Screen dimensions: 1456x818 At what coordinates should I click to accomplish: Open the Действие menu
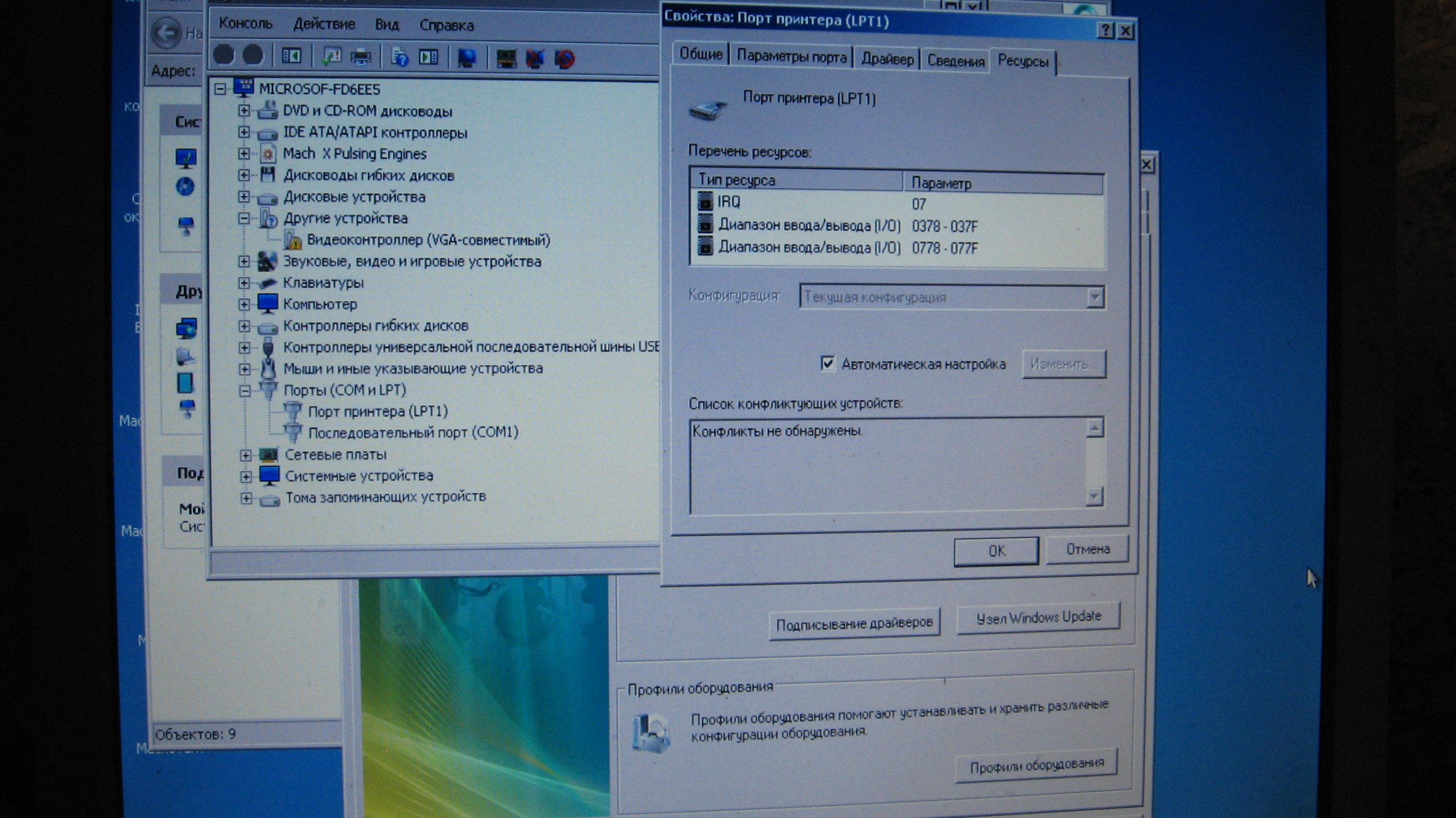[324, 24]
